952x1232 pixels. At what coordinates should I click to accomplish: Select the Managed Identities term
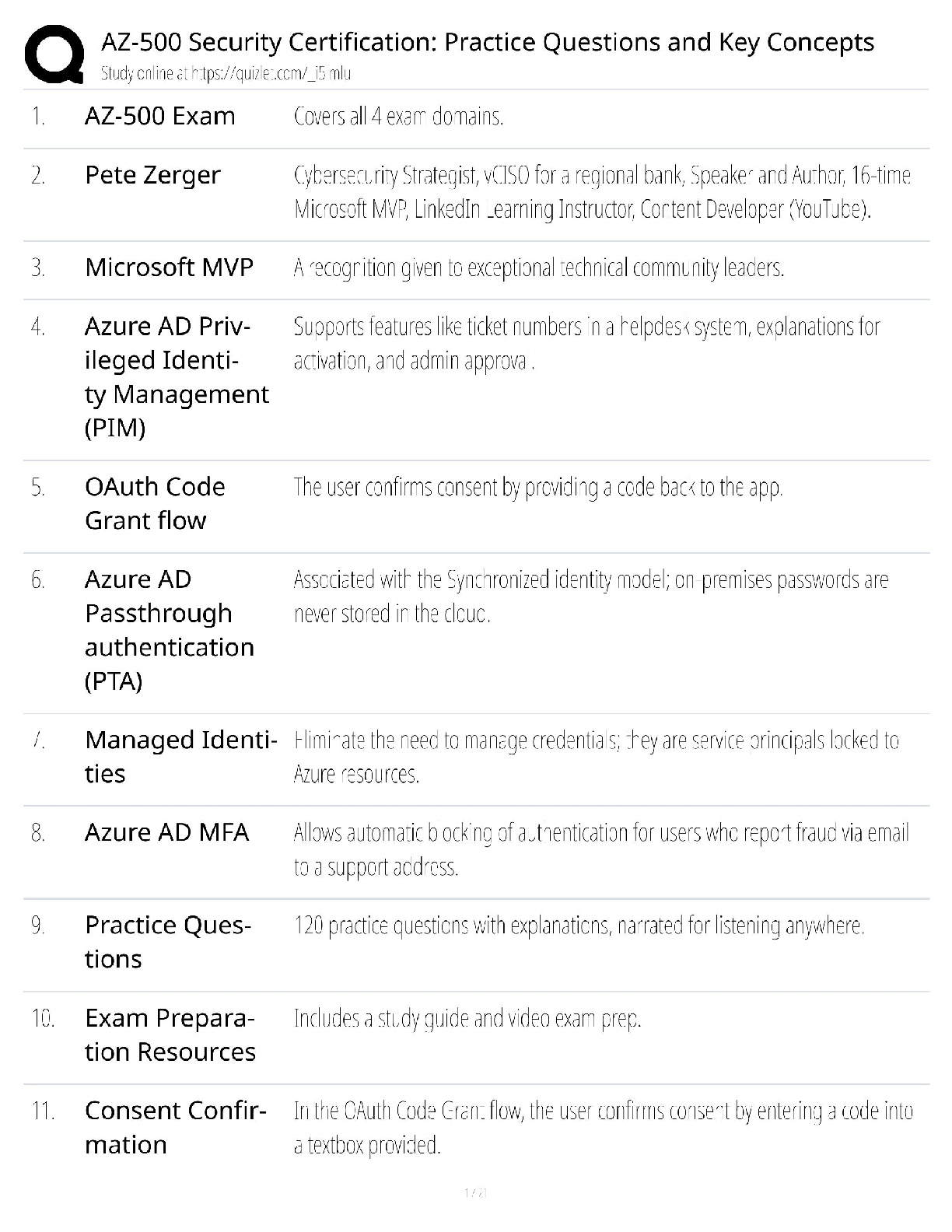pos(180,757)
